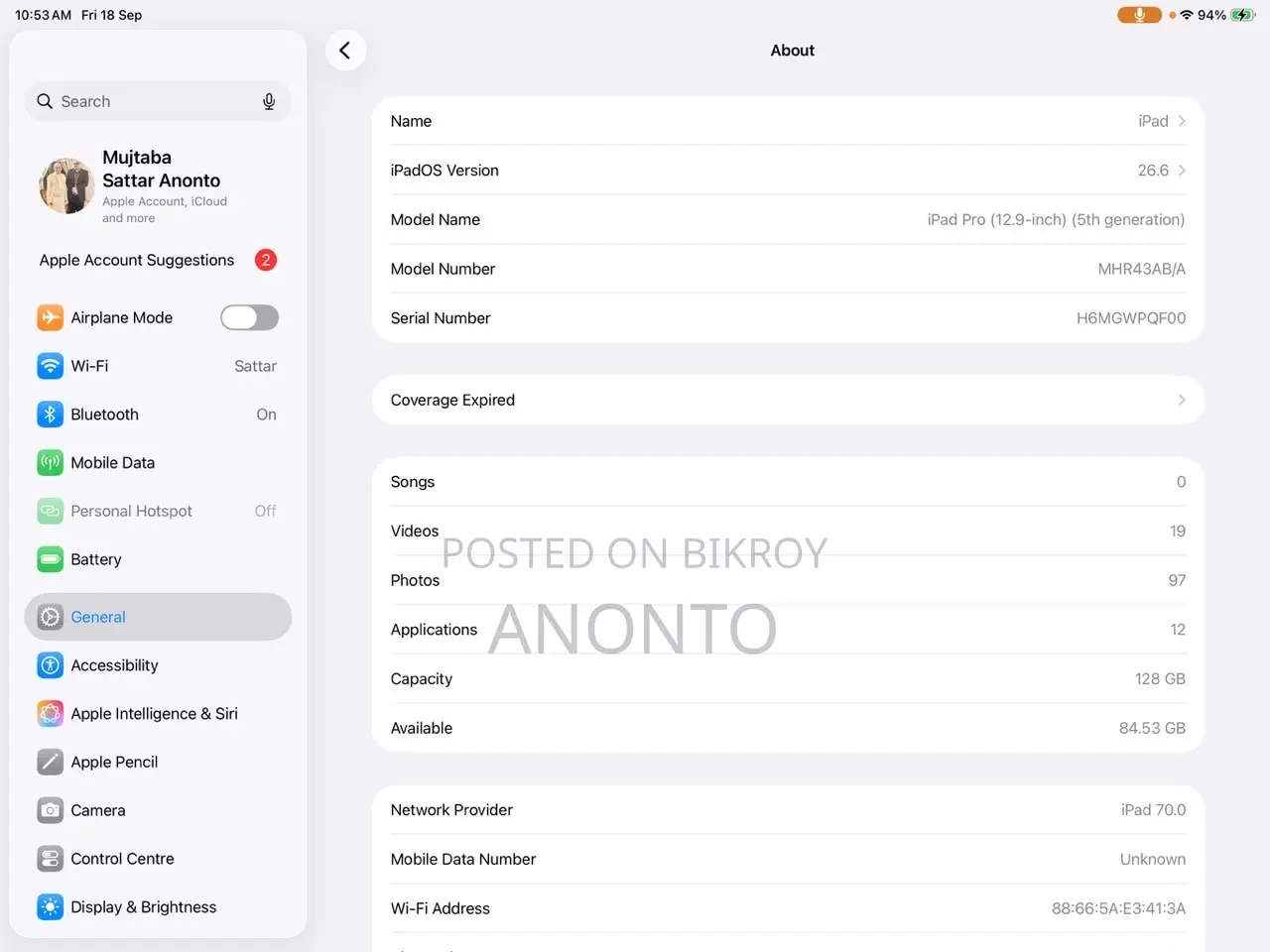Tap the Capacity 128 GB value
Screen dimensions: 1270x952
tap(1160, 679)
